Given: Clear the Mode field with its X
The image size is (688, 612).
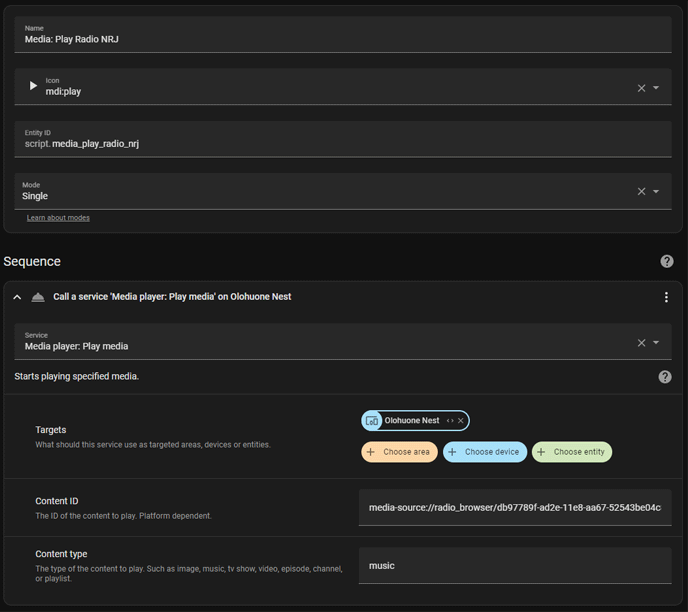Looking at the screenshot, I should point(641,192).
